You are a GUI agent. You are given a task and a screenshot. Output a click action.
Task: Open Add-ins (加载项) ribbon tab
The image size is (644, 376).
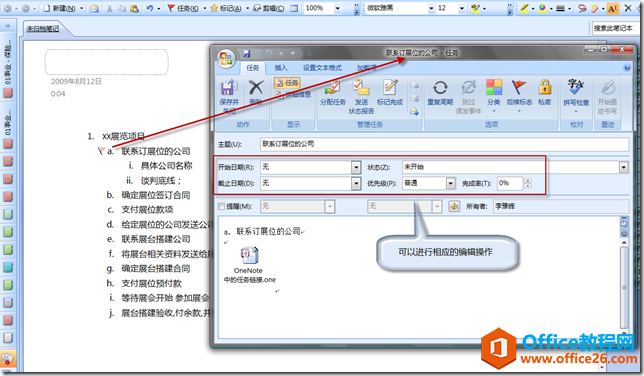click(366, 68)
